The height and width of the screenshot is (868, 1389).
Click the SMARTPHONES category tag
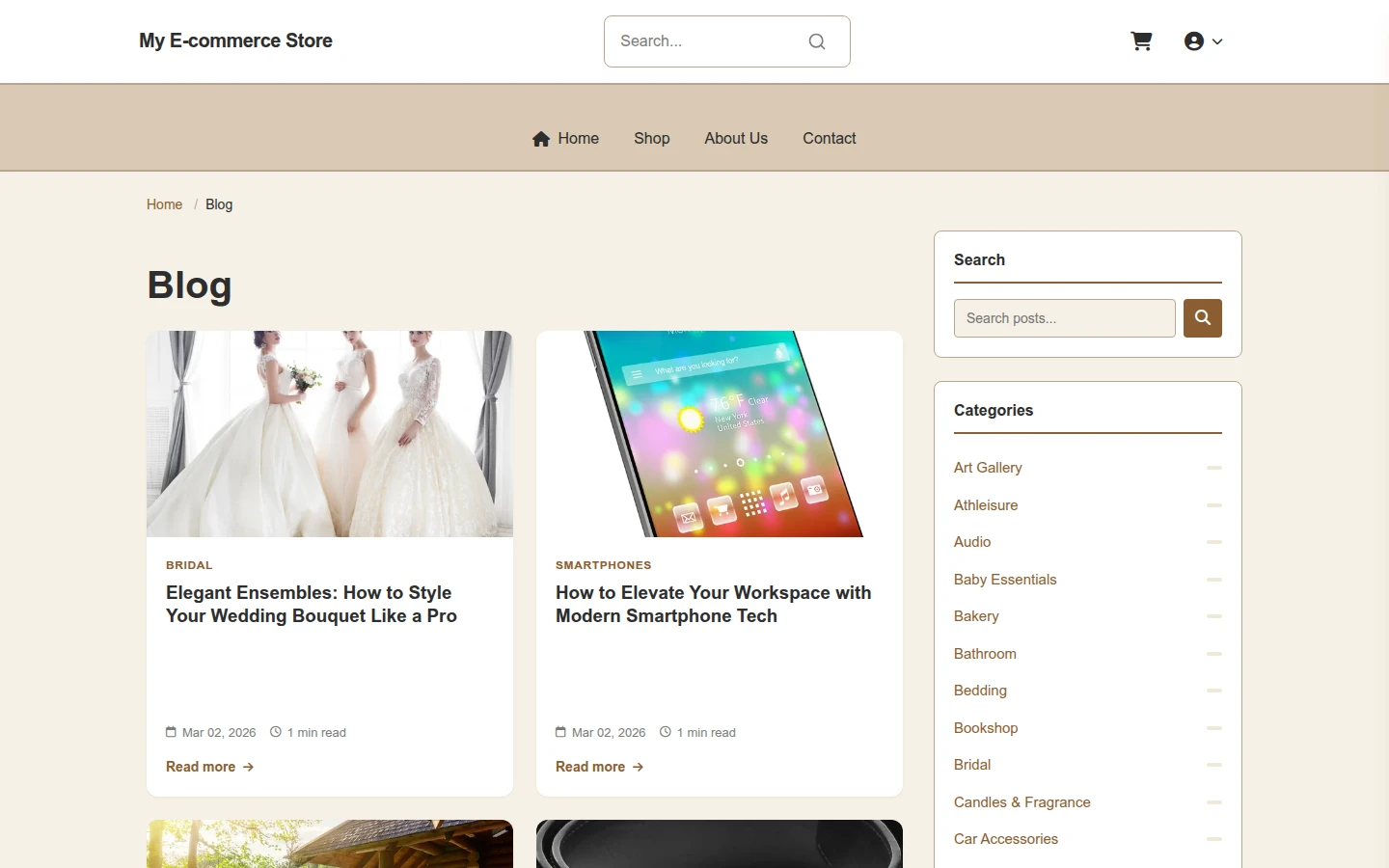point(604,565)
